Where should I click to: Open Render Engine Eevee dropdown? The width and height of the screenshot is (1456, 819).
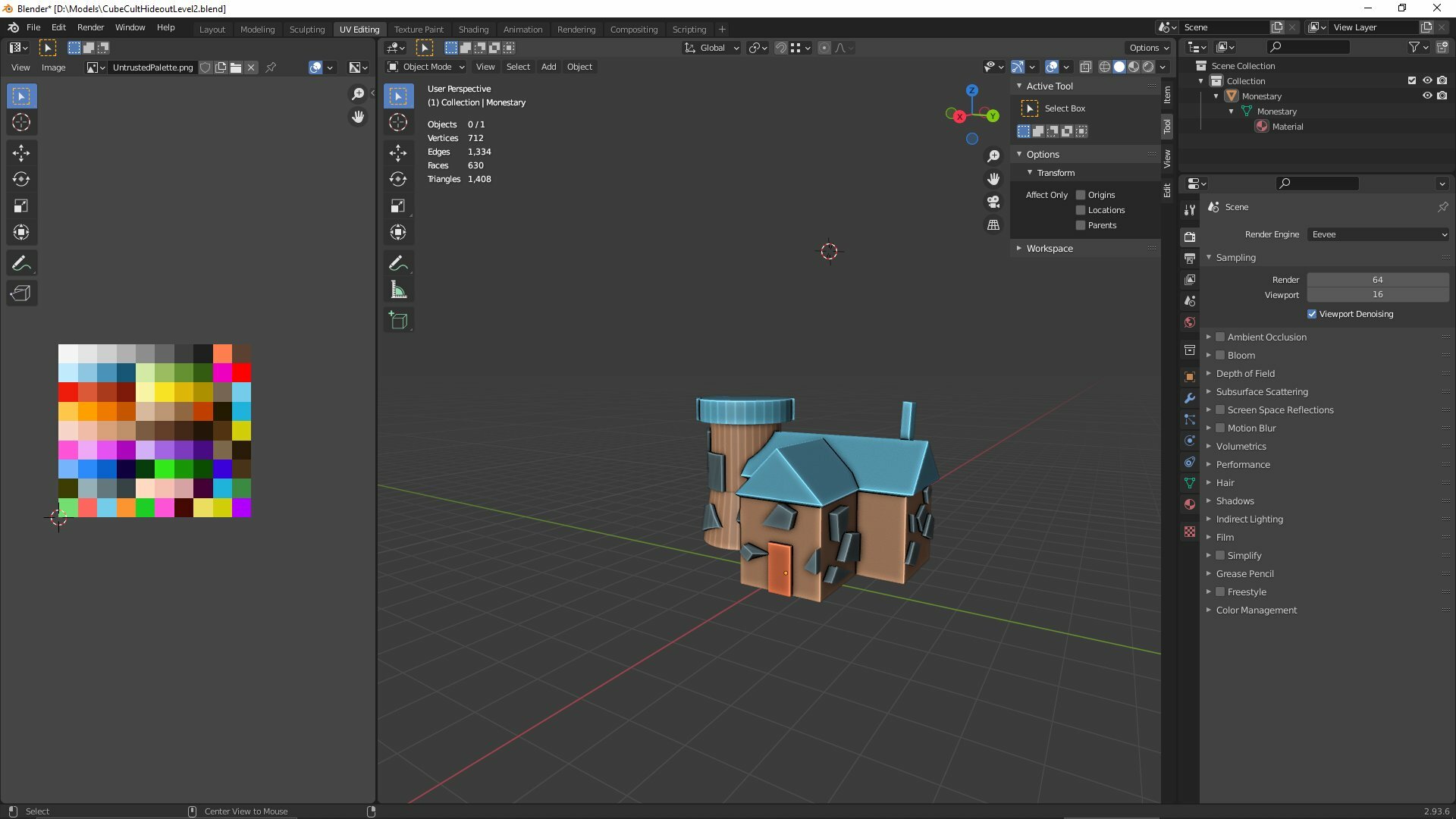point(1379,234)
